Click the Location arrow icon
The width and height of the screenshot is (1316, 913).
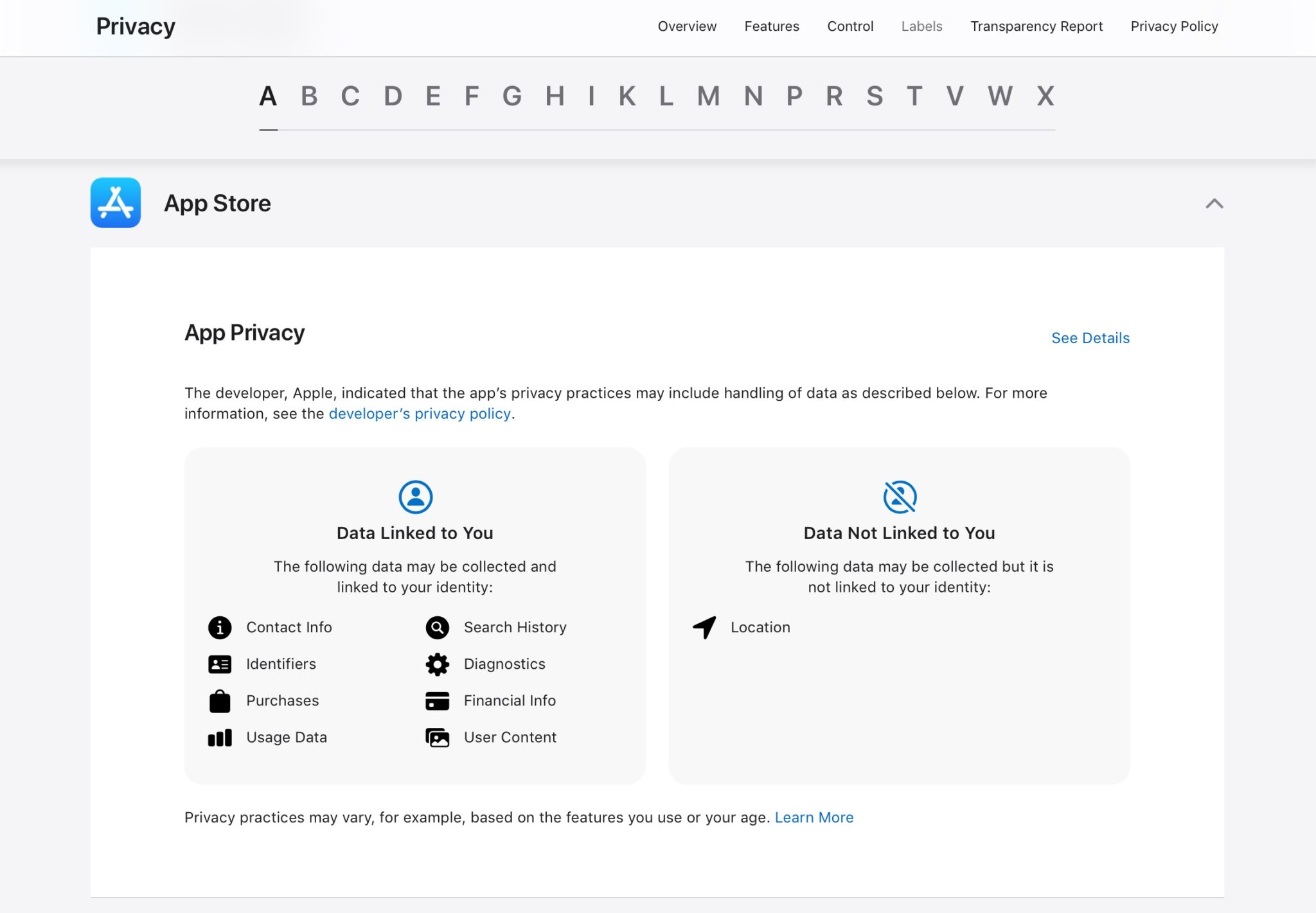(704, 627)
